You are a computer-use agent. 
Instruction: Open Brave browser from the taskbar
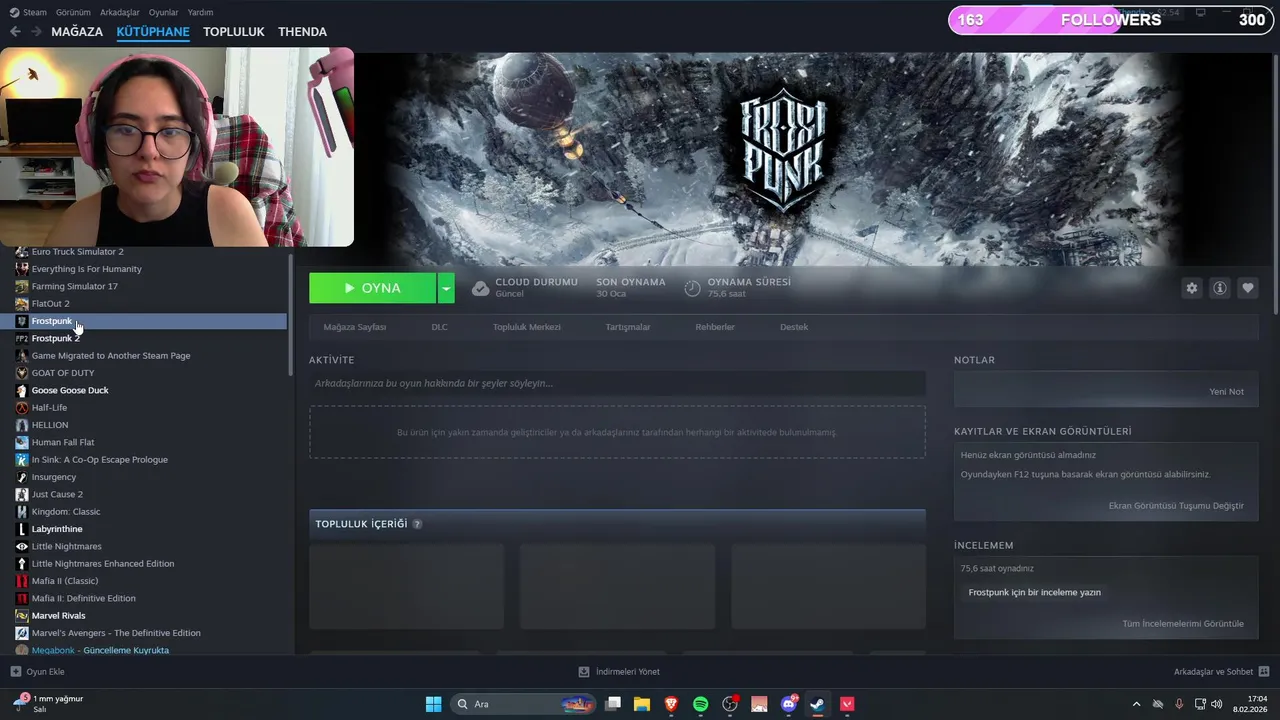[x=671, y=704]
